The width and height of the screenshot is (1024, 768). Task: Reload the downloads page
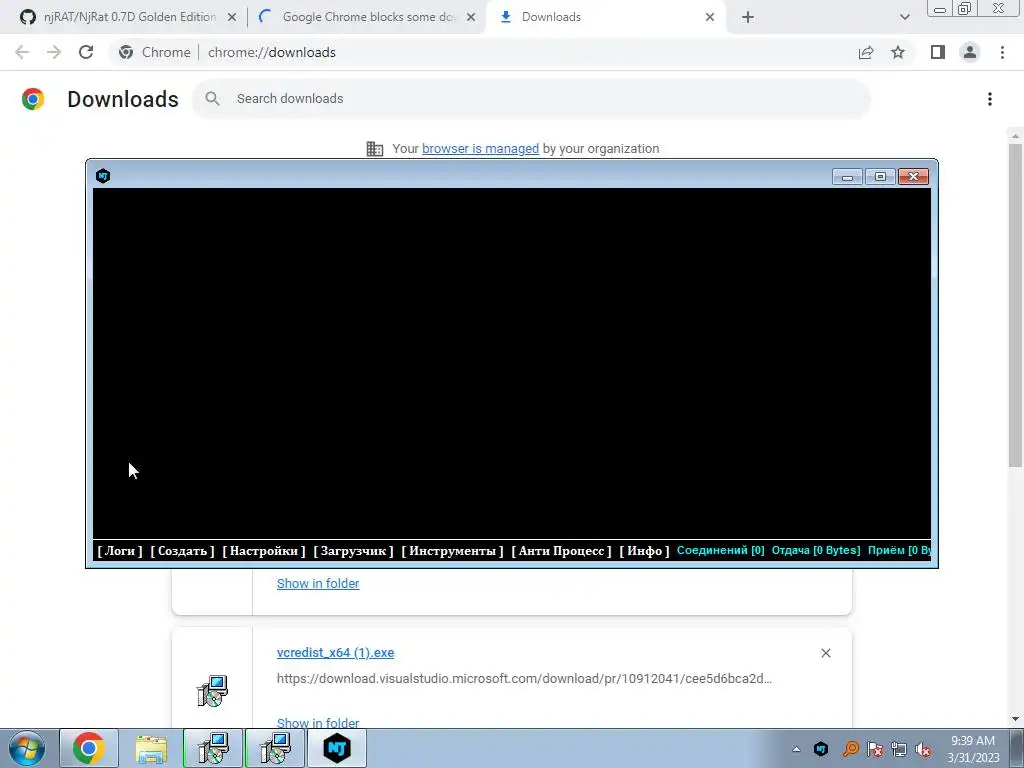(86, 52)
